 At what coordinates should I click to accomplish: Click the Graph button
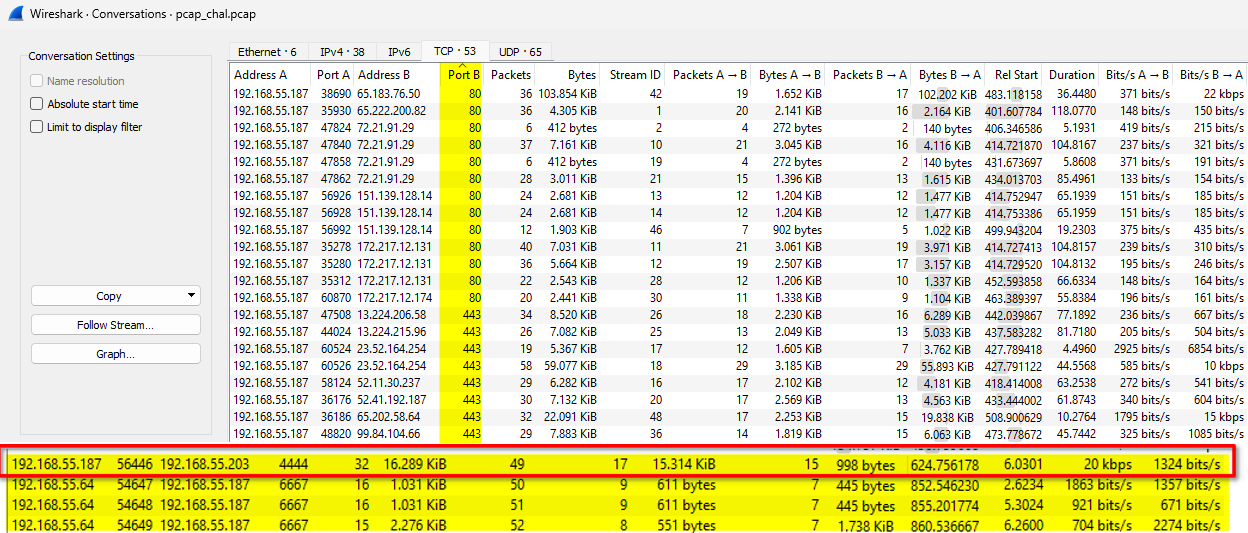point(116,354)
